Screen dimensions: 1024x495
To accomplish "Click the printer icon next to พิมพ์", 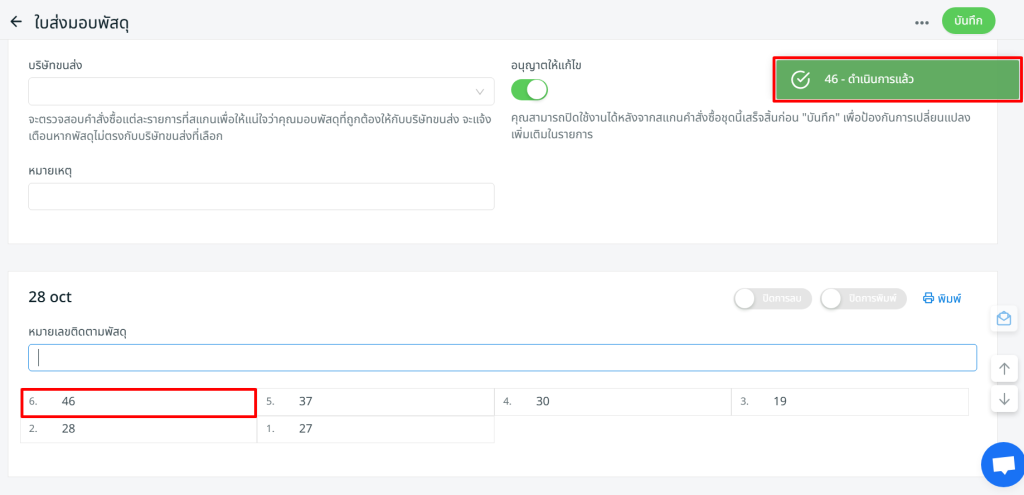I will [x=928, y=298].
